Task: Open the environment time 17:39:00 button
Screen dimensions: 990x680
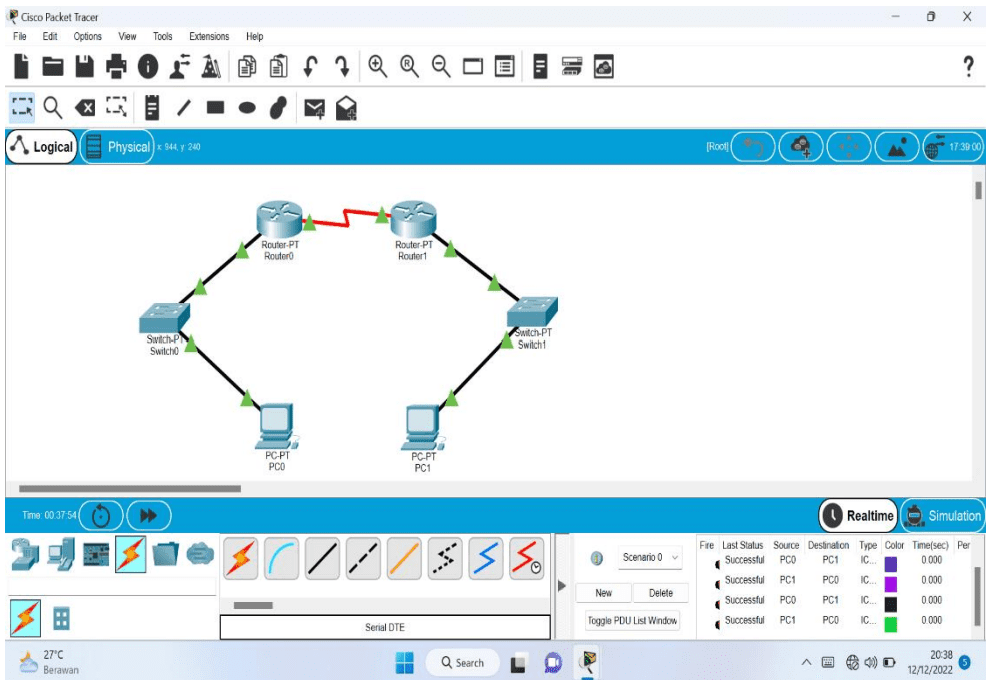Action: point(953,147)
